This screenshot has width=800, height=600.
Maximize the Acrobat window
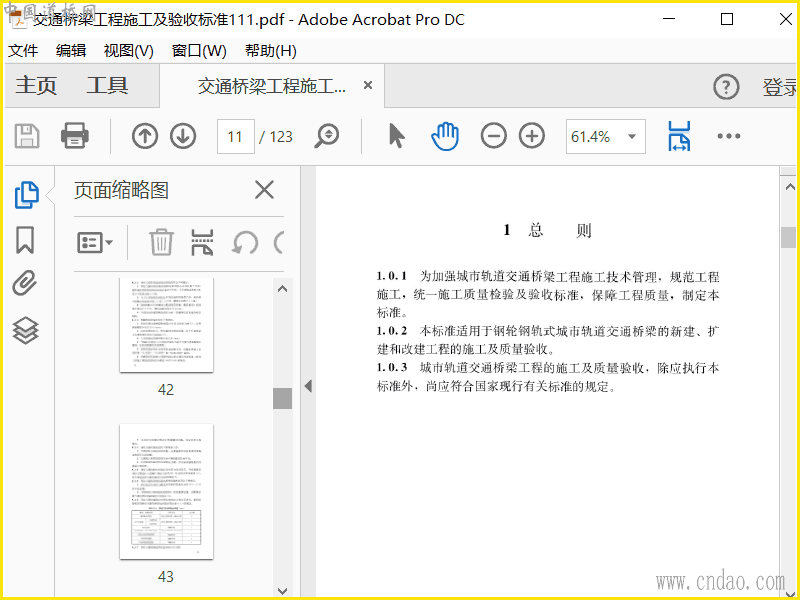[x=727, y=19]
